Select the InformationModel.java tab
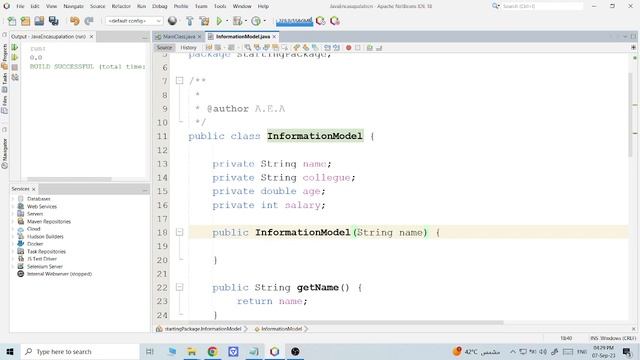This screenshot has width=640, height=360. [x=243, y=37]
